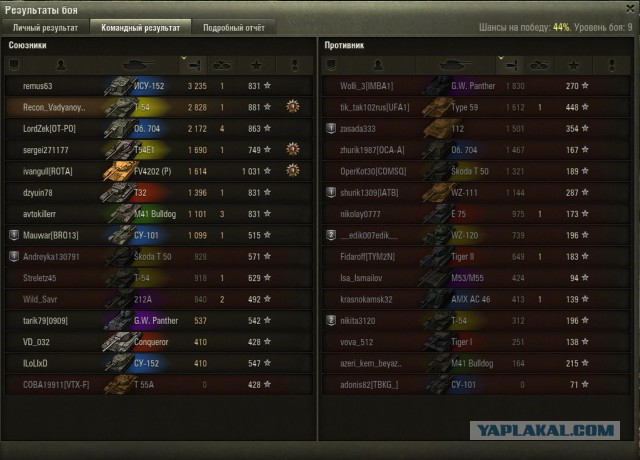Viewport: 640px width, 460px height.
Task: Click platoon badge next to __edik007edik__
Action: [331, 235]
